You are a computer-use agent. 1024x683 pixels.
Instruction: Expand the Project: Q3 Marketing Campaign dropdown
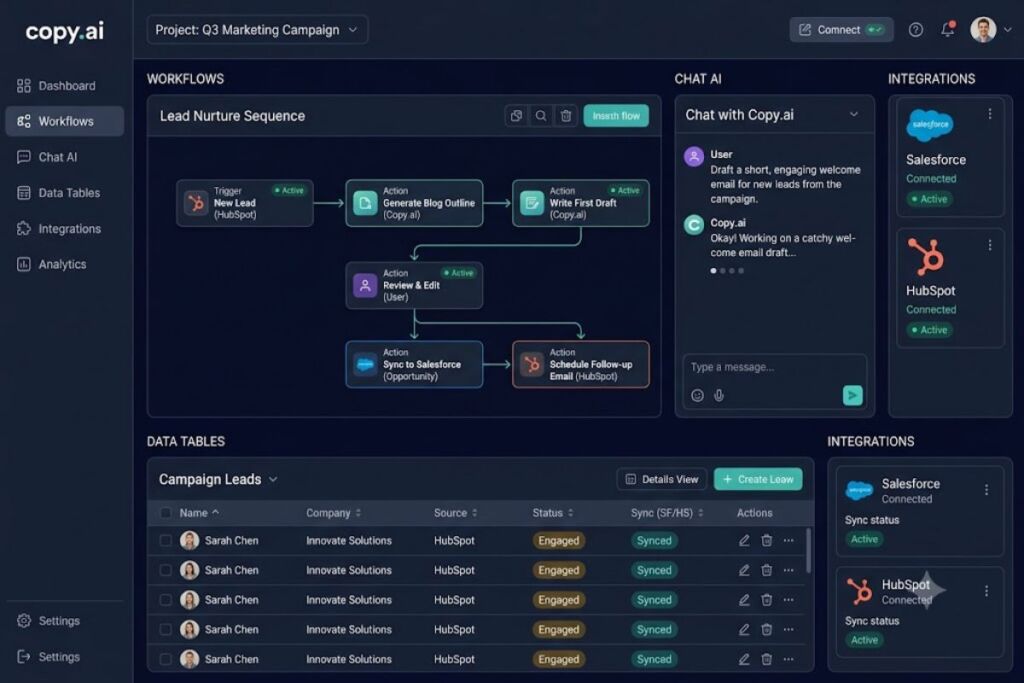point(257,30)
